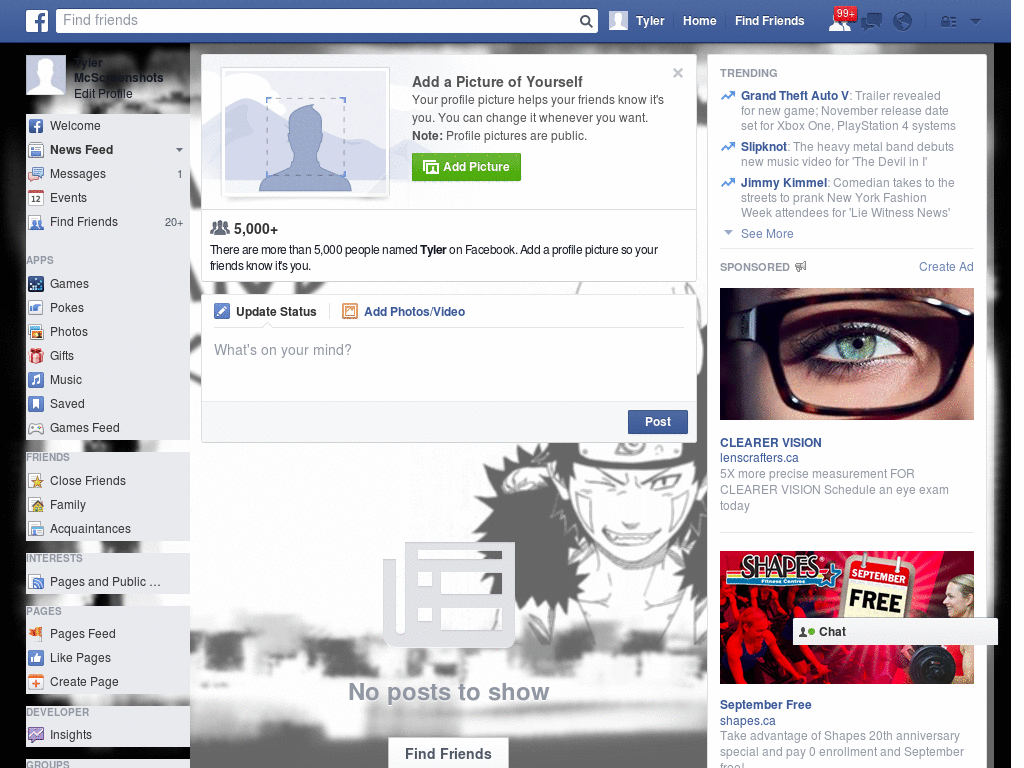Click the Close Friends star icon

tap(36, 481)
